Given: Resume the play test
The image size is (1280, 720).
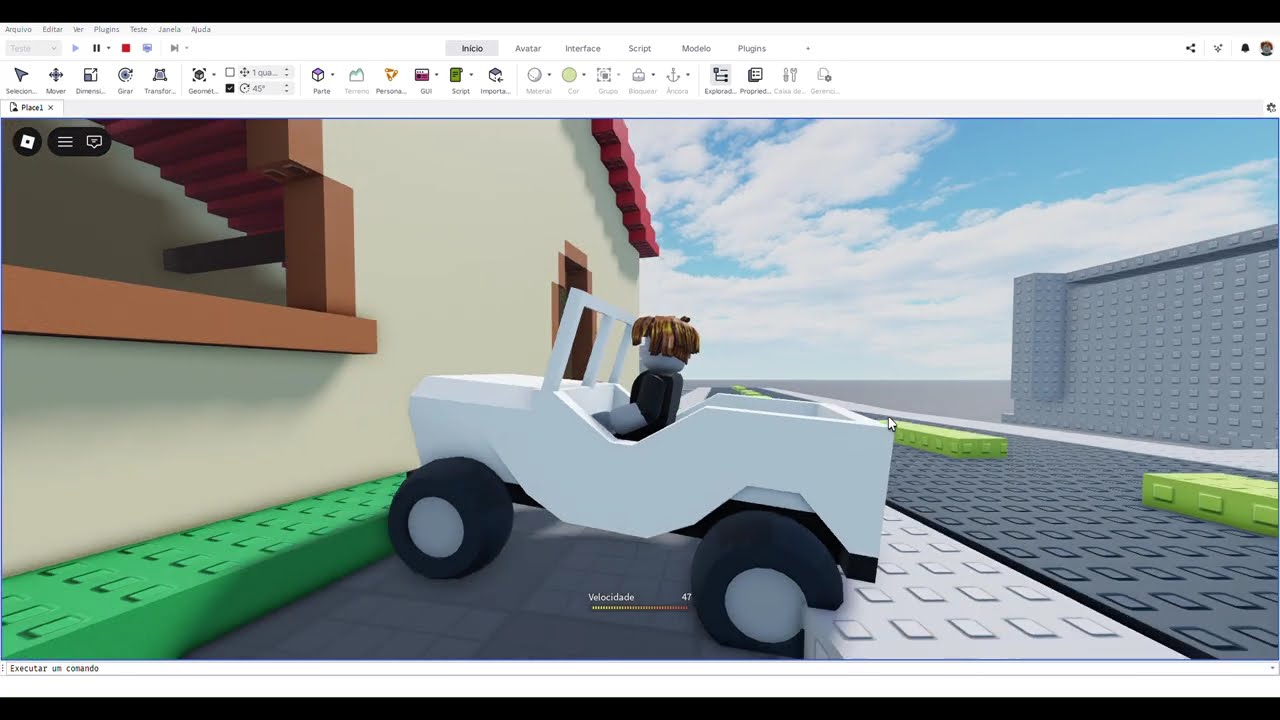Looking at the screenshot, I should click(75, 48).
